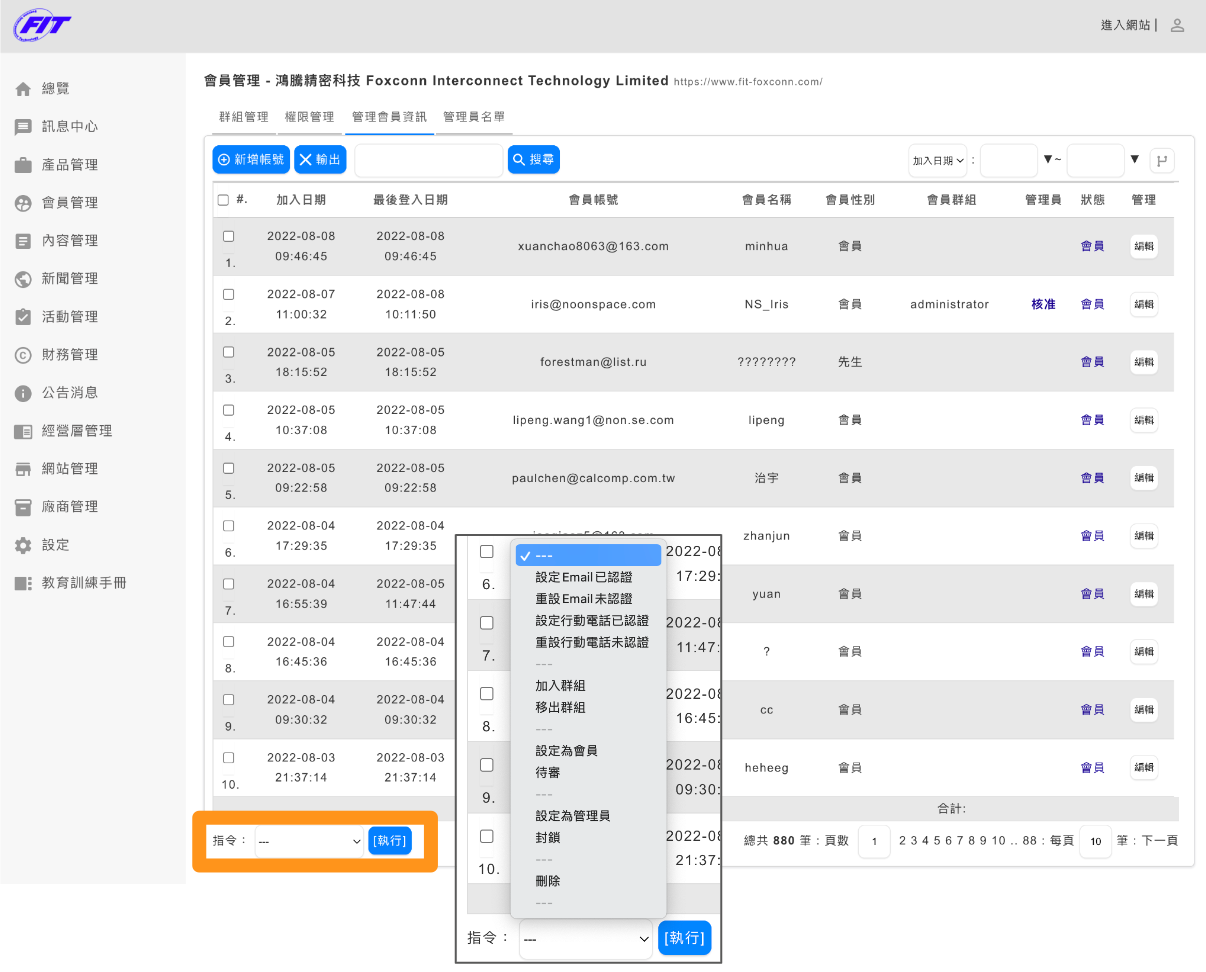
Task: Choose 移出群組 in the command menu
Action: click(x=560, y=708)
